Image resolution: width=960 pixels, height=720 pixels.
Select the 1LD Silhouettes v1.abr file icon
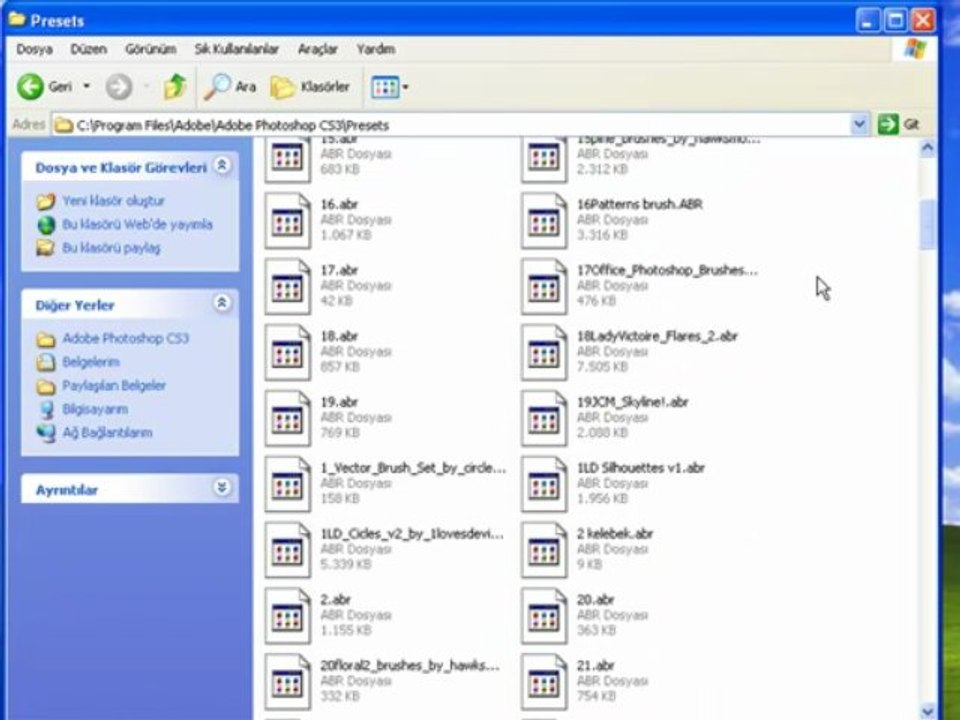[x=544, y=484]
